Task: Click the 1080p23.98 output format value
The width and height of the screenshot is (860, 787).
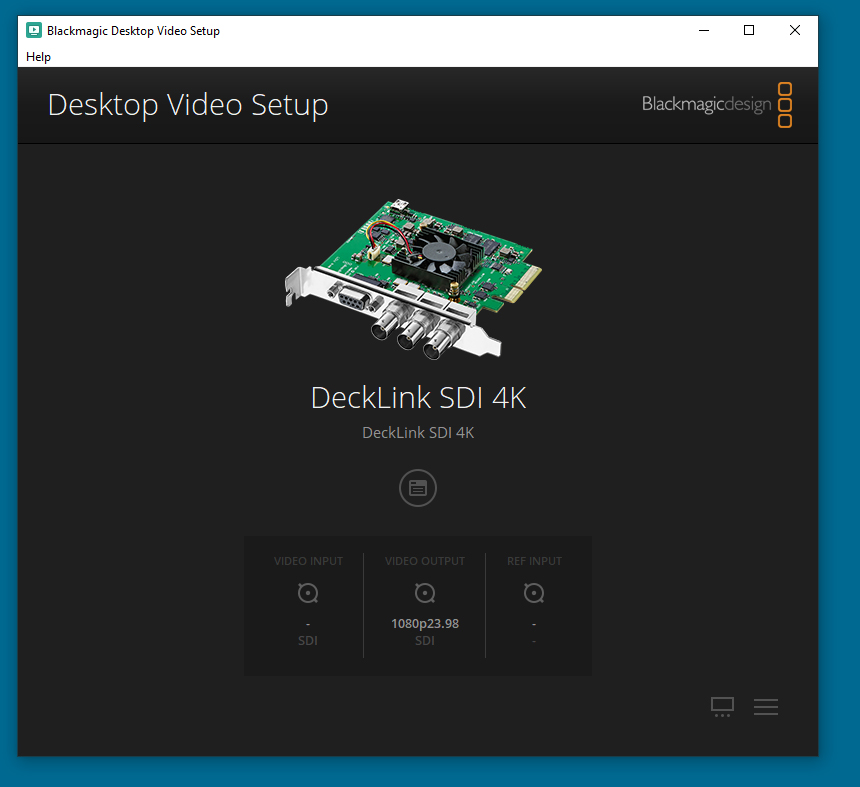Action: 425,624
